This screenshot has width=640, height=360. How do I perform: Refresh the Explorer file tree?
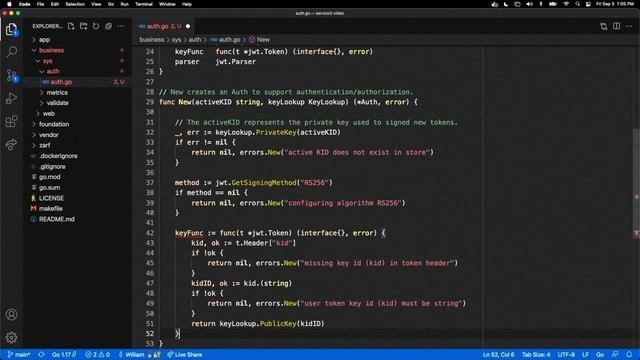tap(96, 26)
